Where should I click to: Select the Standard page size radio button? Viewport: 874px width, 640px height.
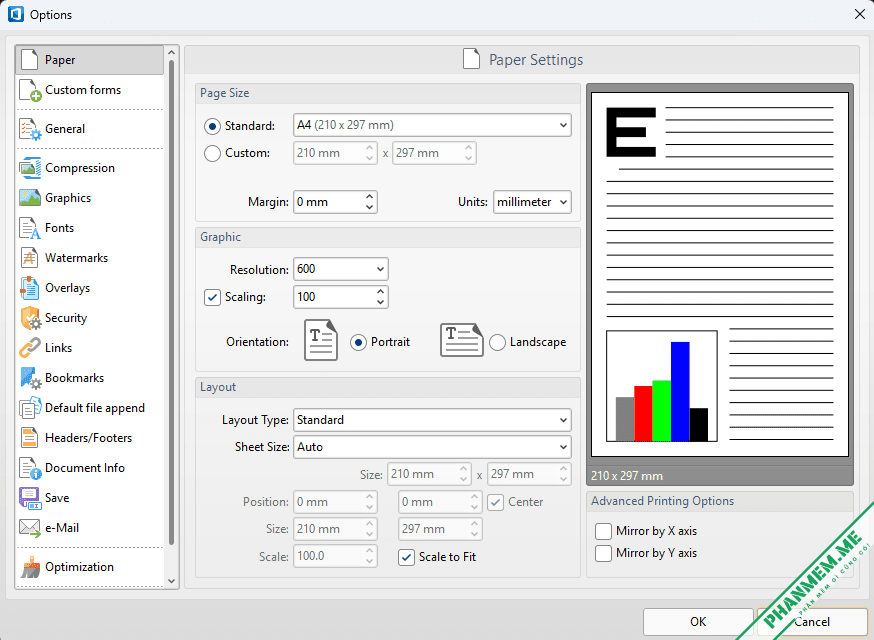pyautogui.click(x=212, y=127)
